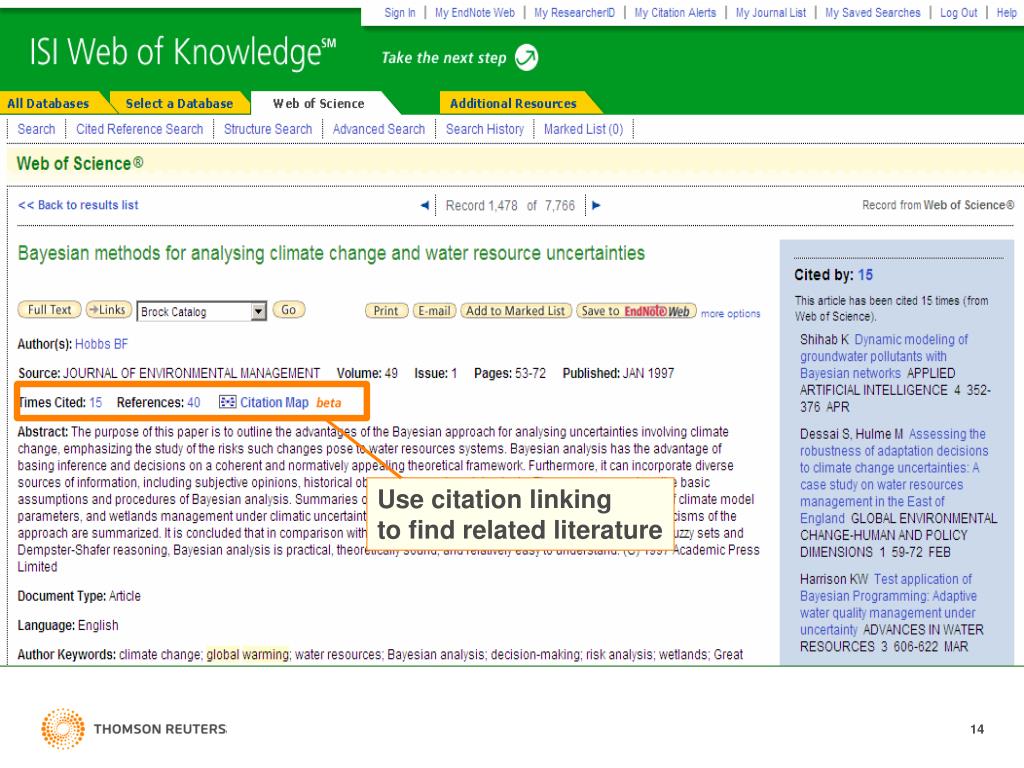Viewport: 1024px width, 768px height.
Task: Save record to EndNote Web
Action: (636, 311)
